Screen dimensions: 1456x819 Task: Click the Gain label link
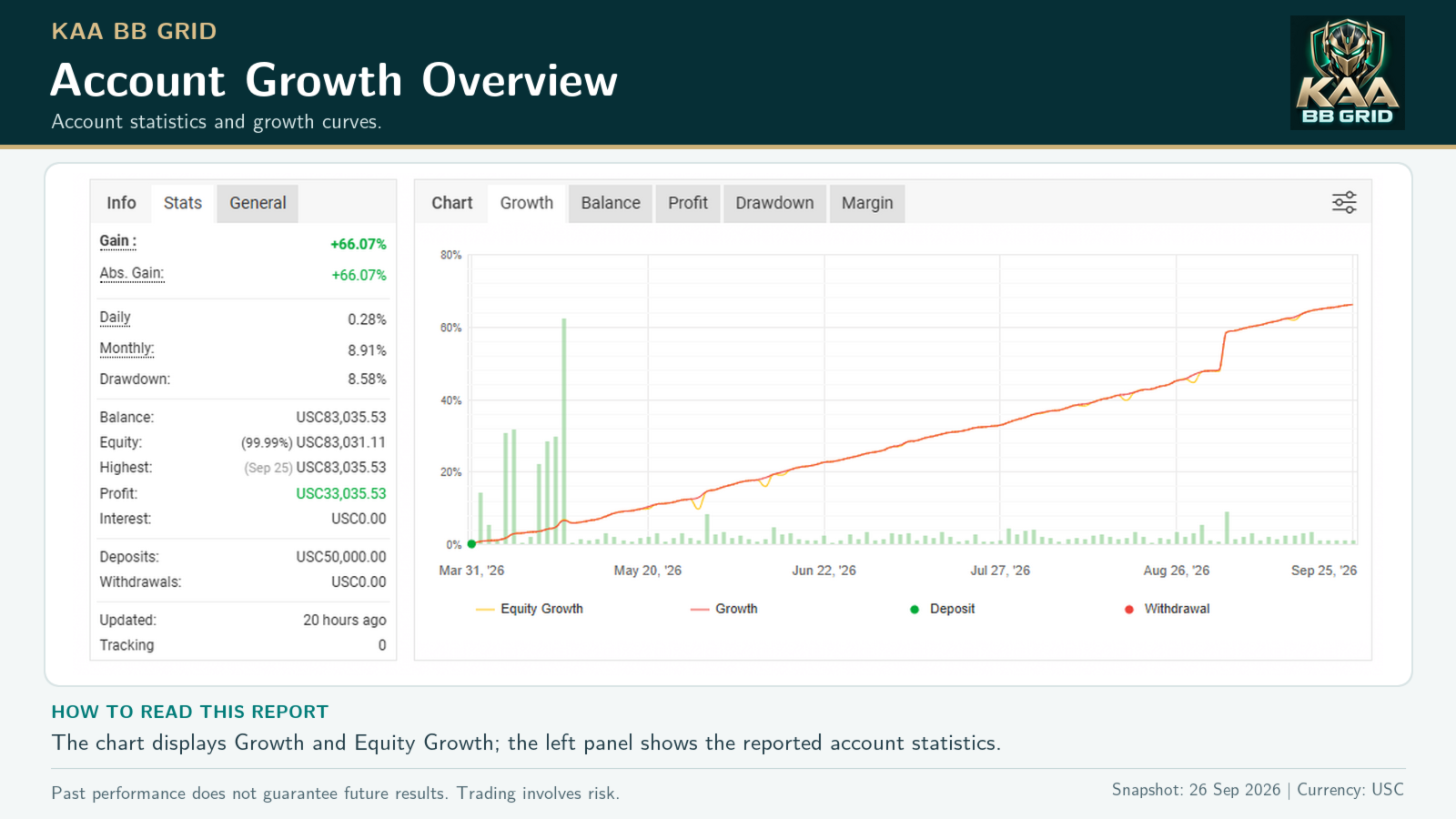[118, 241]
